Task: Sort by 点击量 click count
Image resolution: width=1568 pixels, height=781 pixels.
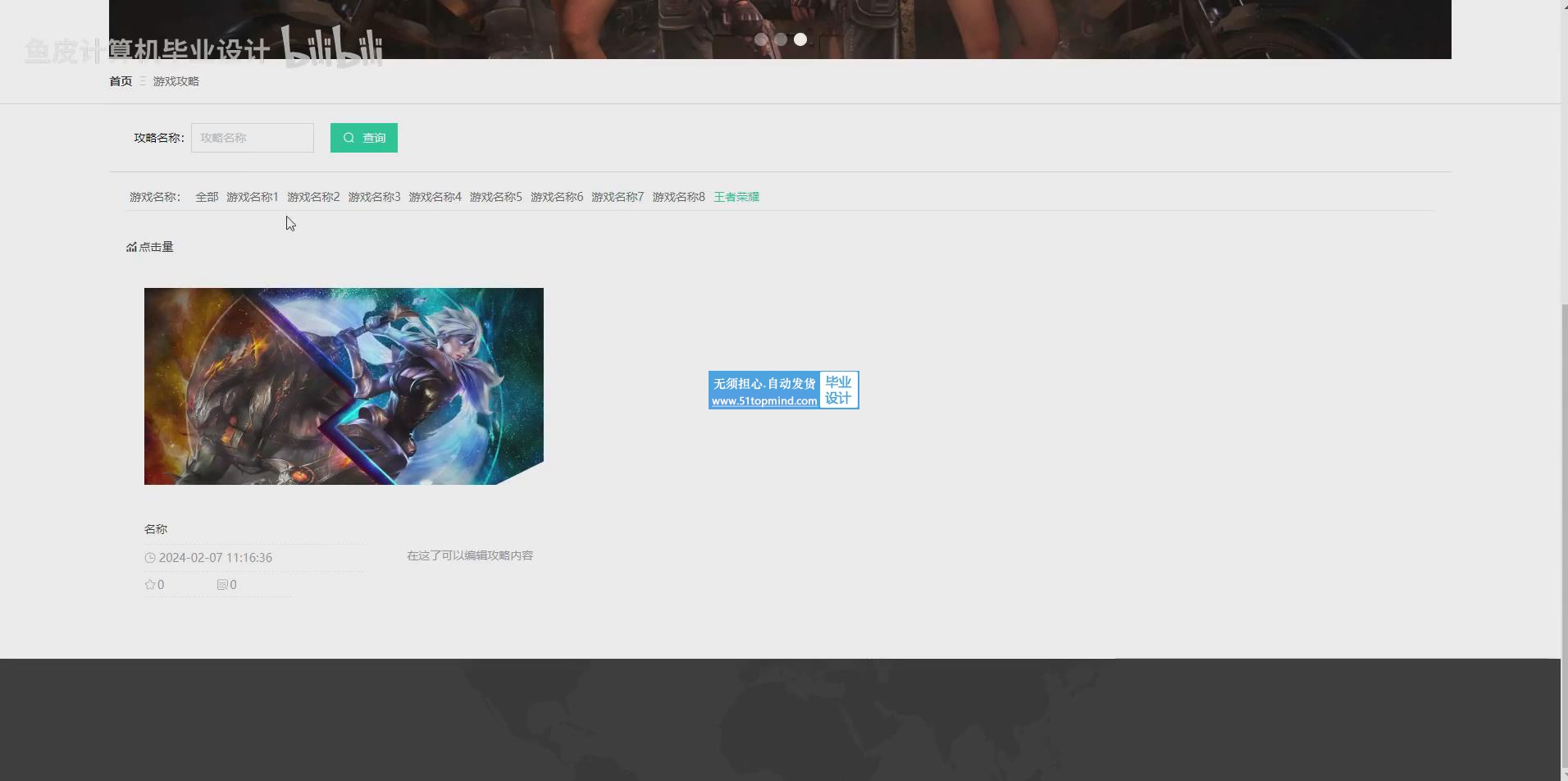Action: coord(150,247)
